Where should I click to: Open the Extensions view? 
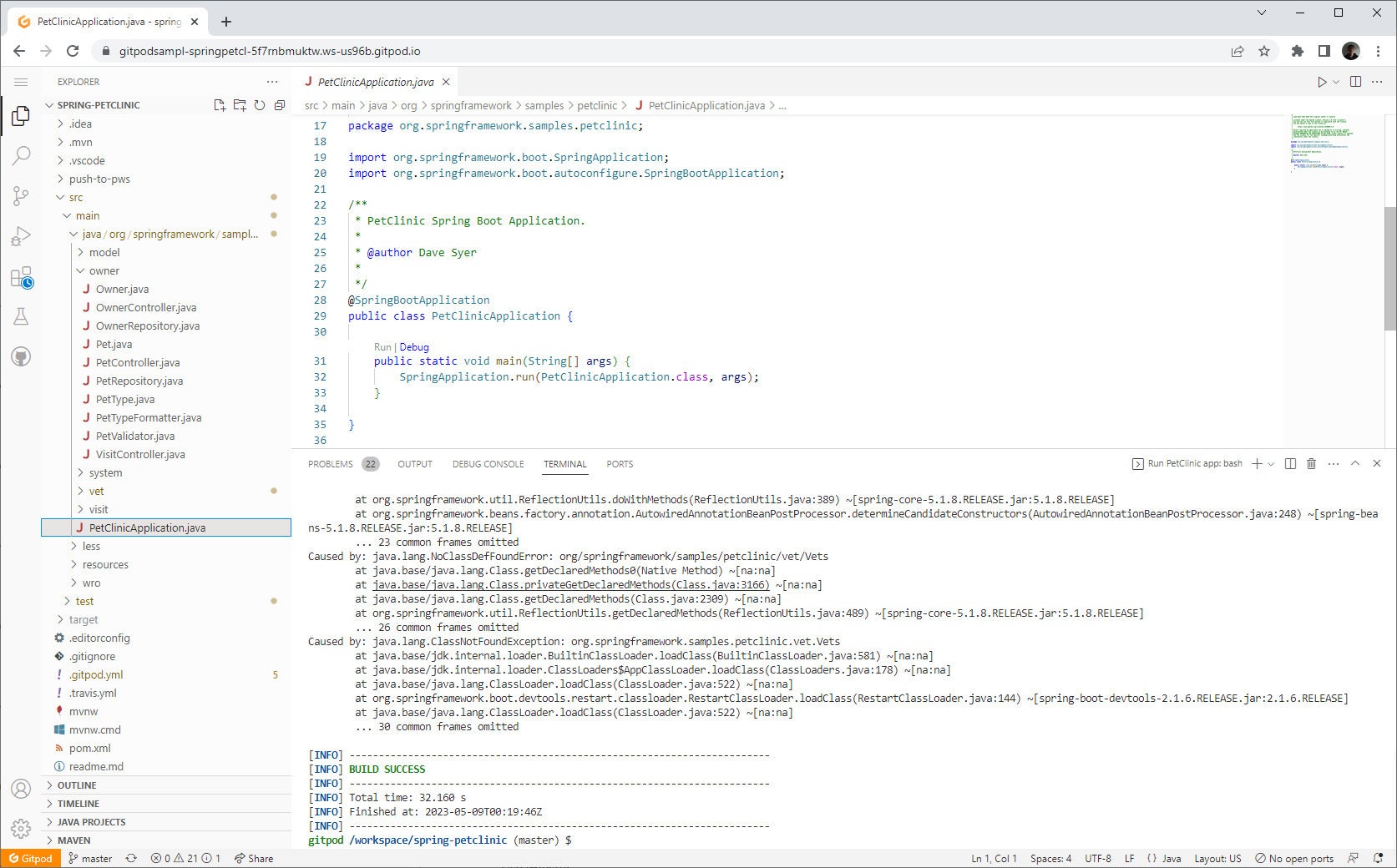21,277
